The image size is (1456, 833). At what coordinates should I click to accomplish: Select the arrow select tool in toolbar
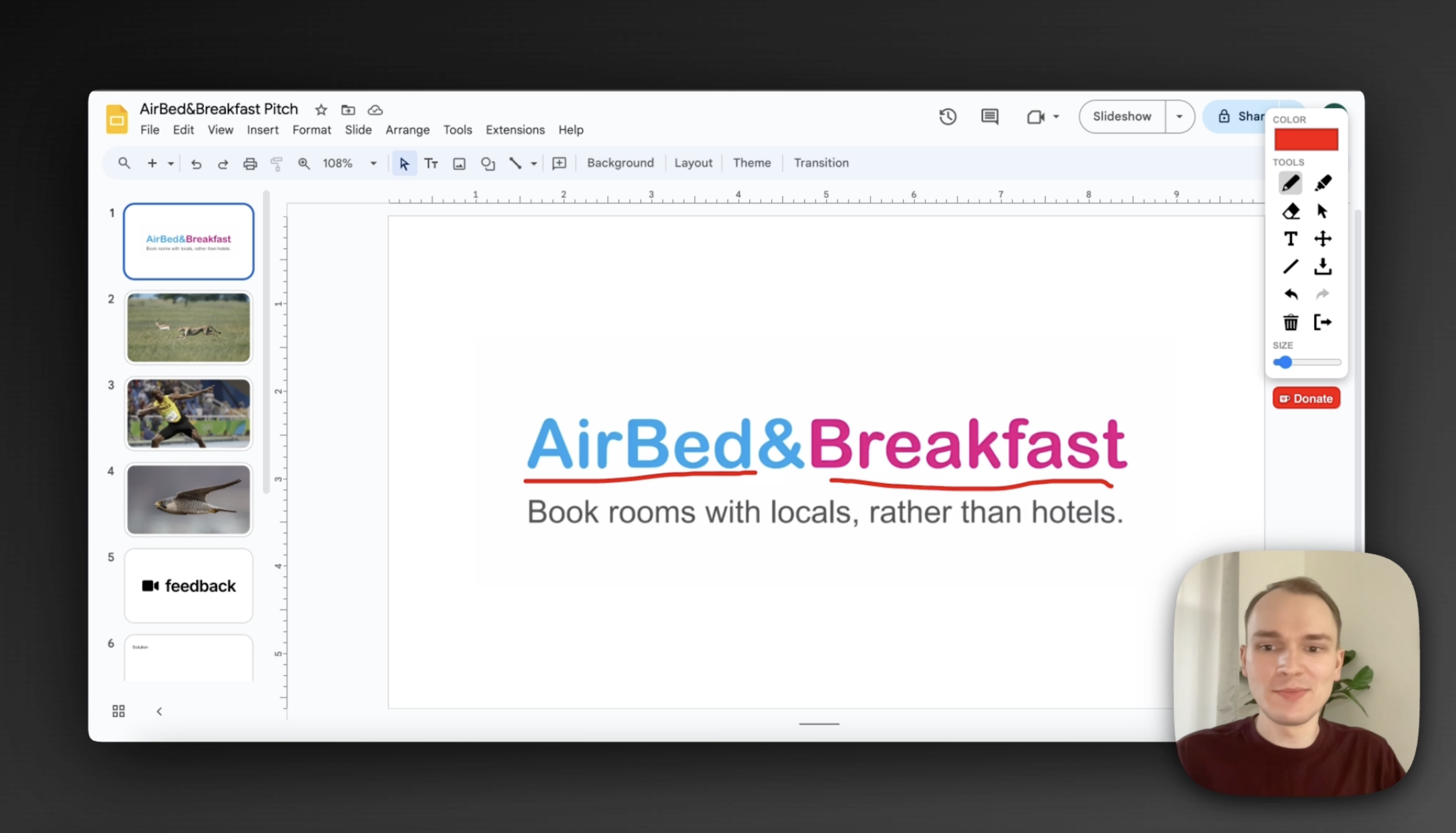point(404,163)
